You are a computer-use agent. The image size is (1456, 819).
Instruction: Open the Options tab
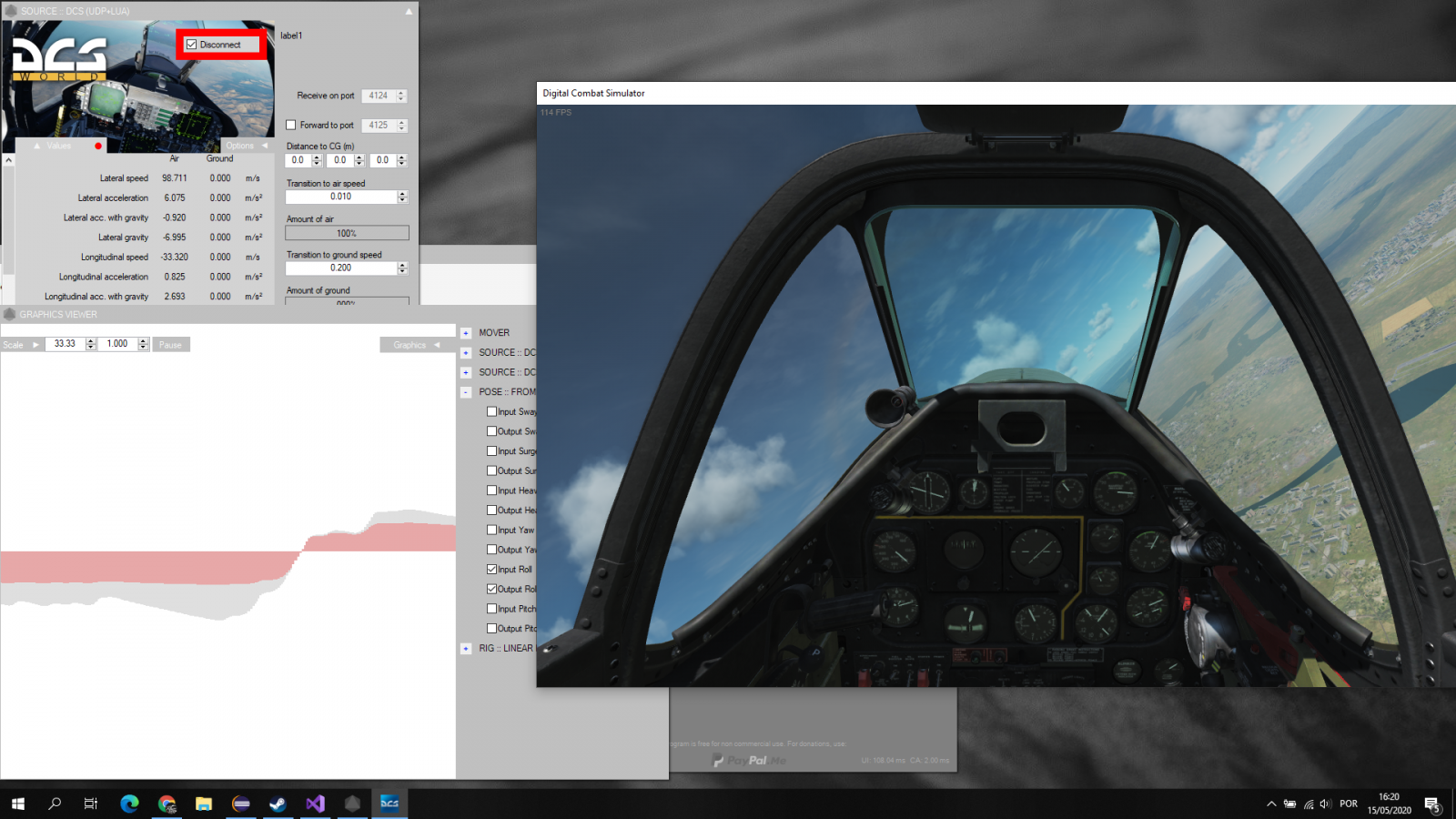(247, 146)
